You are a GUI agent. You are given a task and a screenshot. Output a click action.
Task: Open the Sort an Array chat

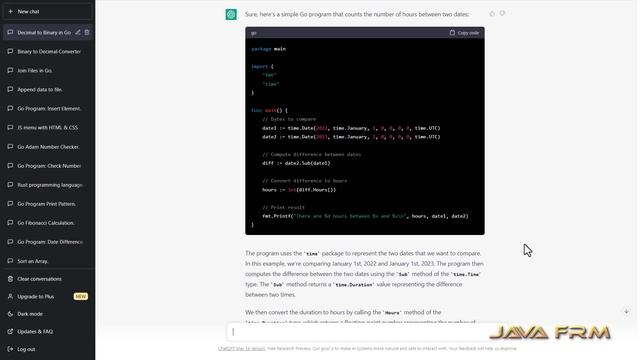(x=47, y=261)
